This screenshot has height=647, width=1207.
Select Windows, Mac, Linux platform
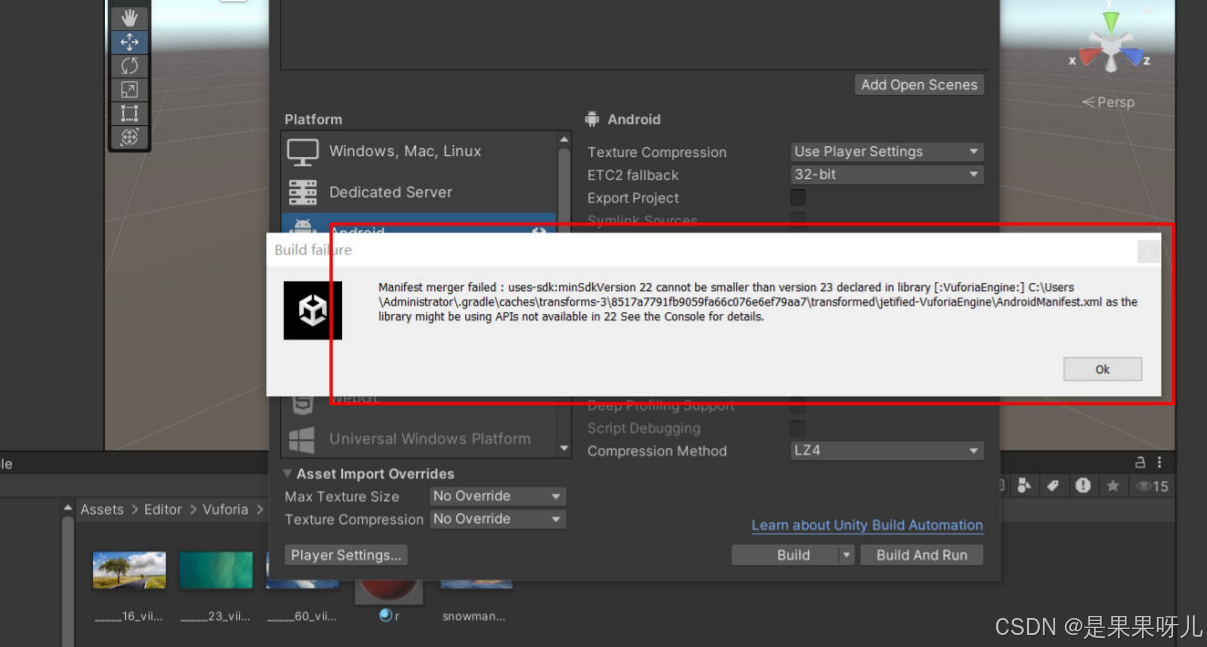click(419, 151)
